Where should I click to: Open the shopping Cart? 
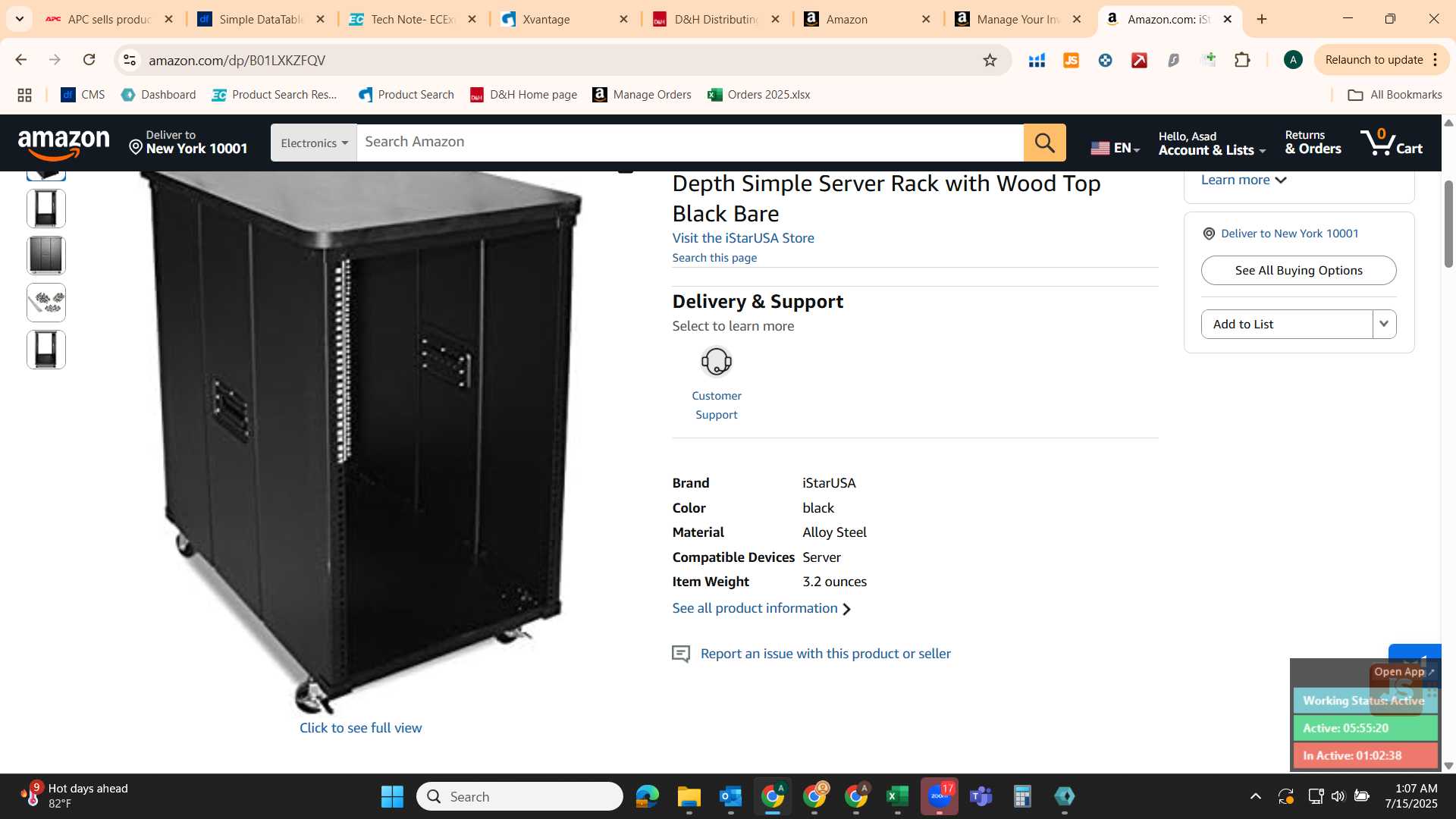tap(1392, 143)
